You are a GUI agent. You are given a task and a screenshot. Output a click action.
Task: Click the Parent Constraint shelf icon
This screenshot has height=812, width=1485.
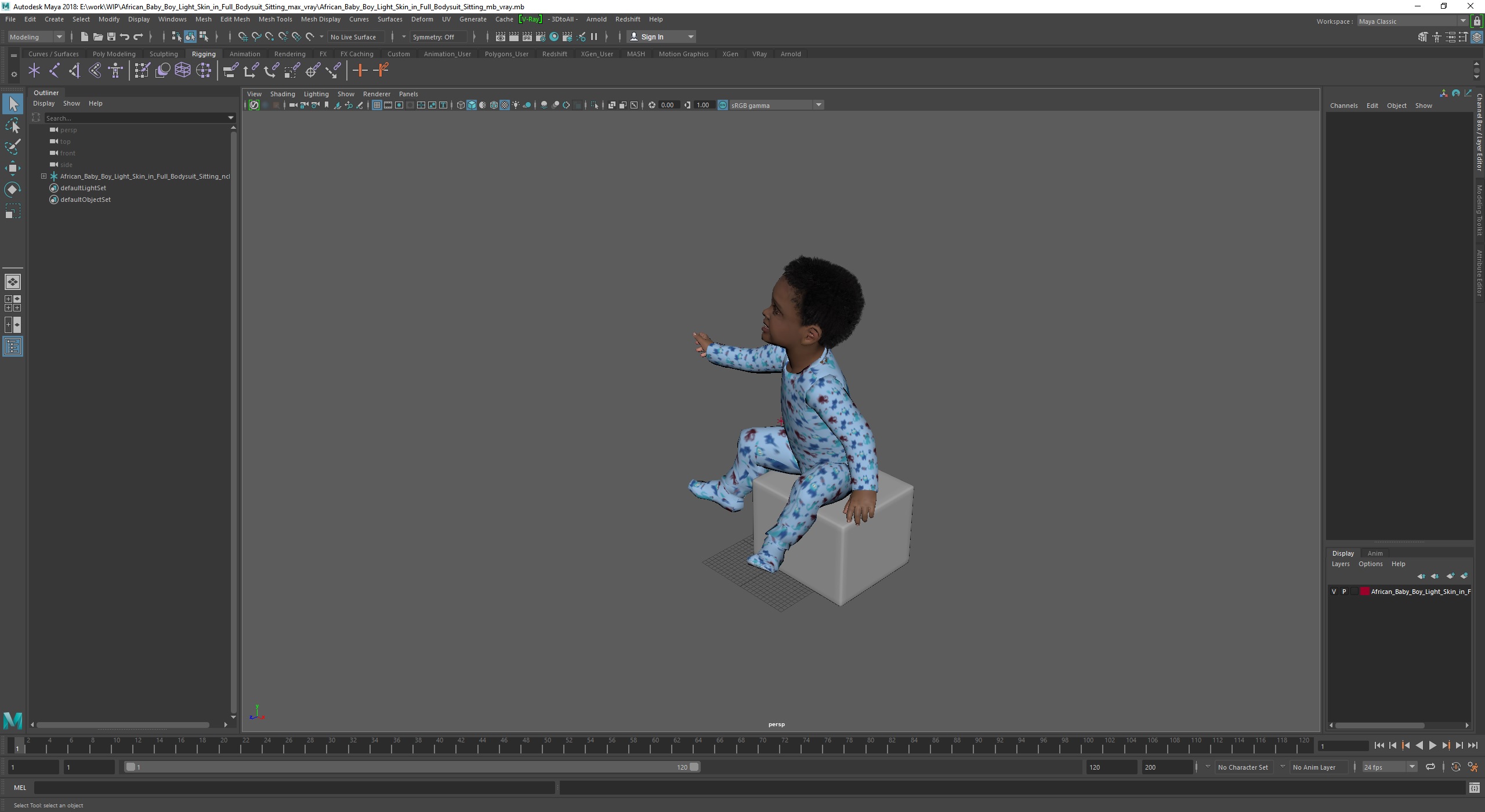click(230, 71)
